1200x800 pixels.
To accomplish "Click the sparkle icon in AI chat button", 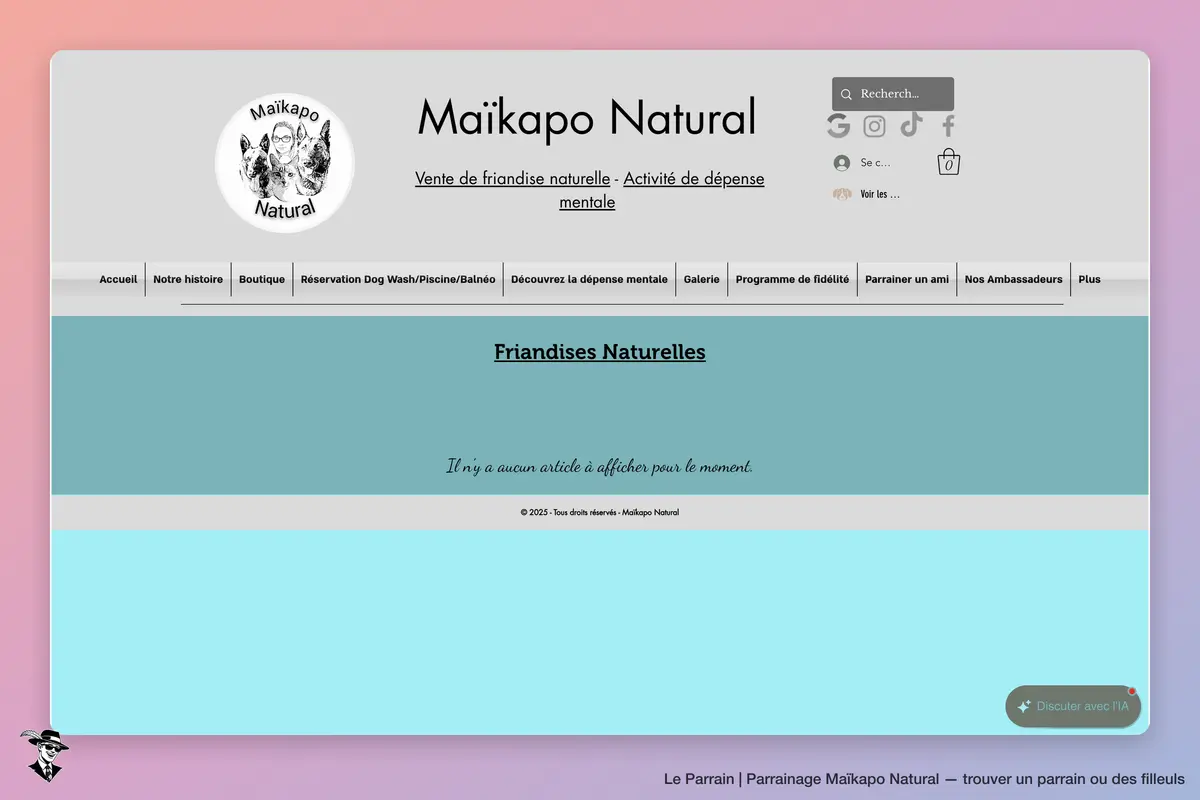I will [x=1024, y=706].
